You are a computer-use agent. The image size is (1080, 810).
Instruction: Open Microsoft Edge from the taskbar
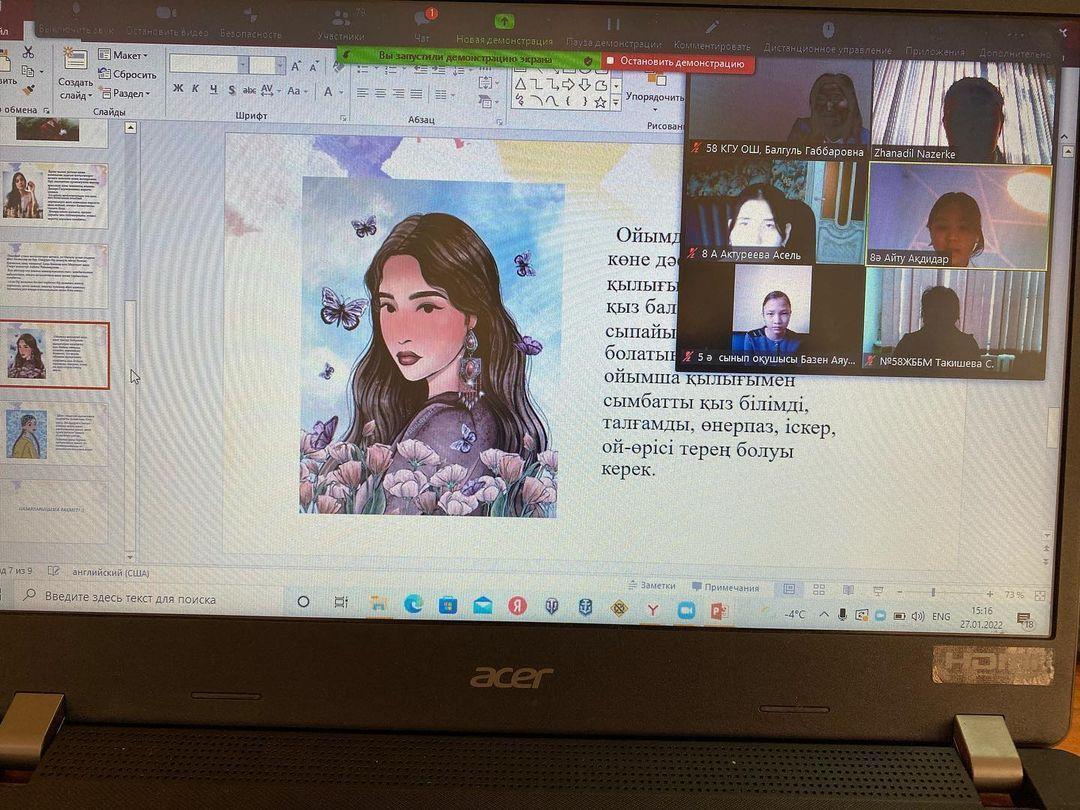(x=413, y=604)
